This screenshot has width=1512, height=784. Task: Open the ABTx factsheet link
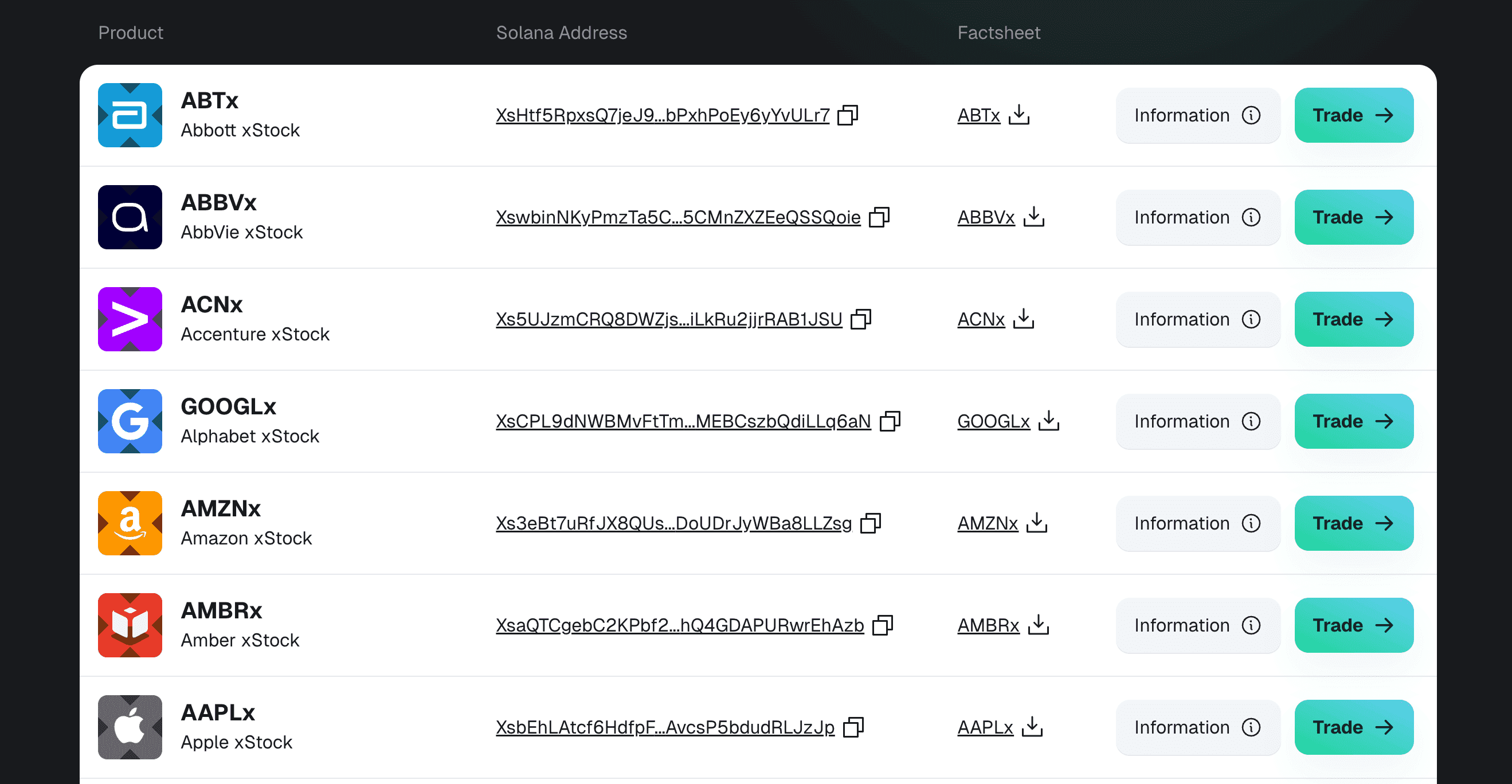coord(978,115)
